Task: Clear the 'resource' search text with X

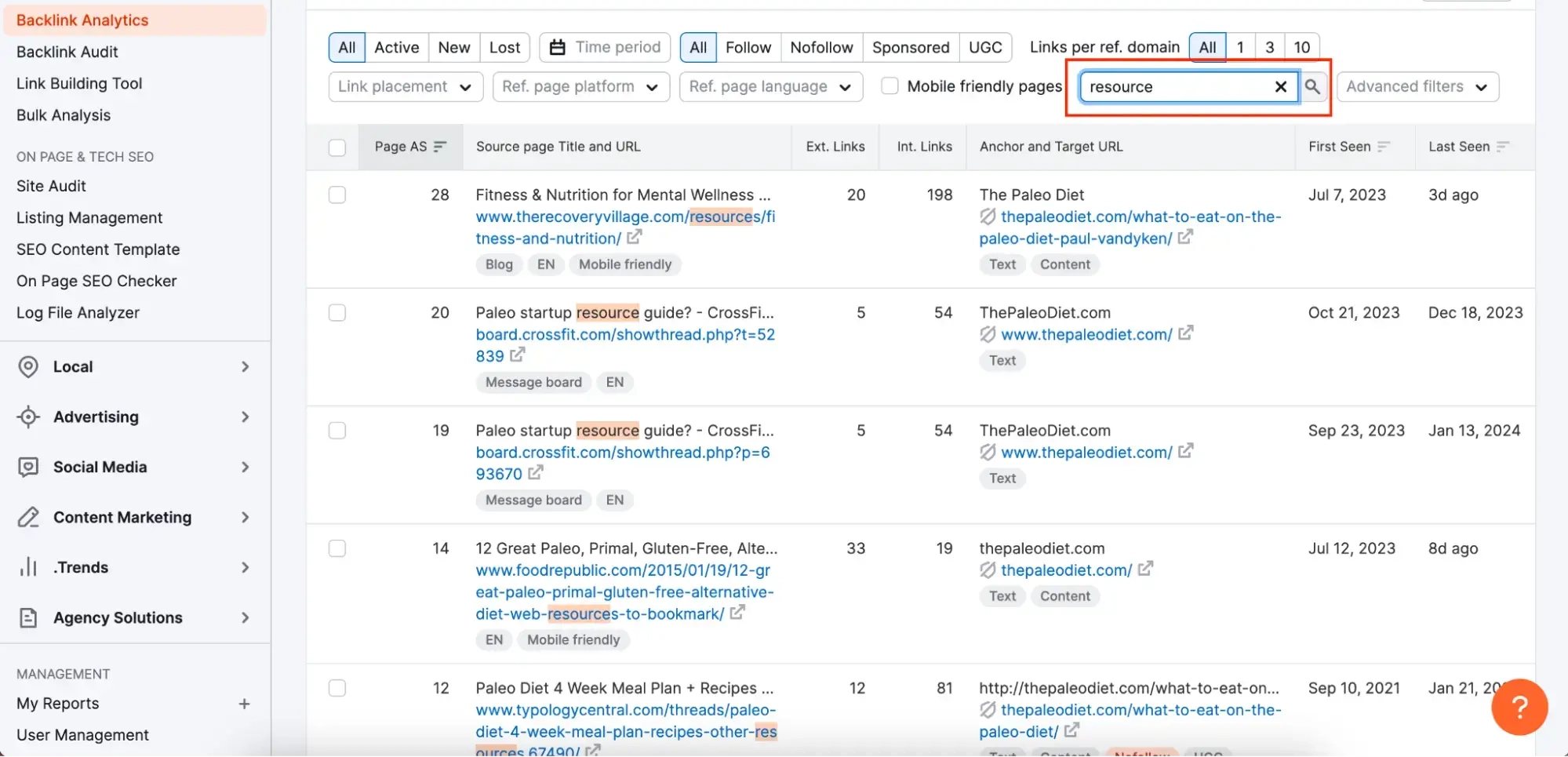Action: [1280, 86]
